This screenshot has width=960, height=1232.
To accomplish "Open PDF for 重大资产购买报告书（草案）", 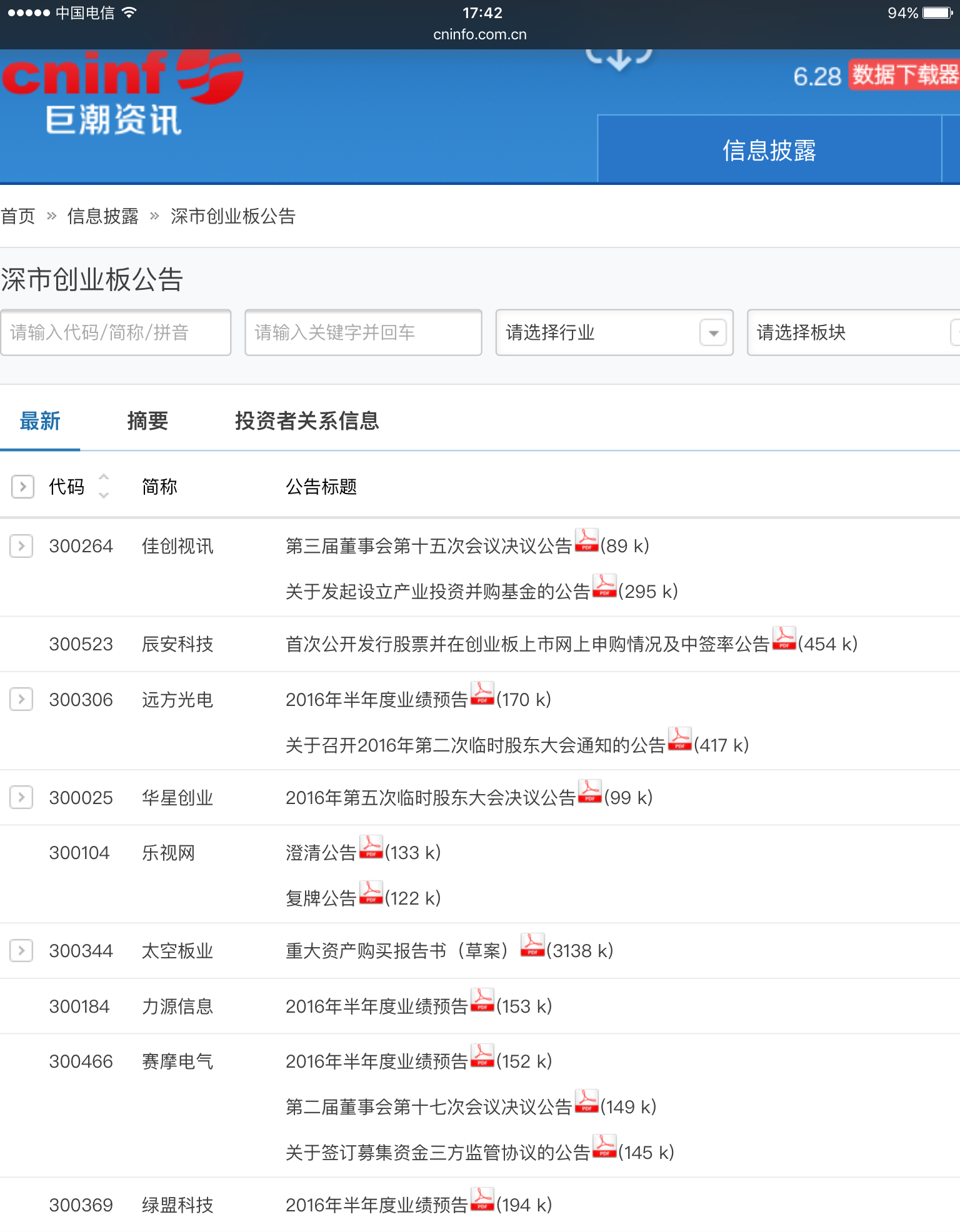I will click(532, 945).
